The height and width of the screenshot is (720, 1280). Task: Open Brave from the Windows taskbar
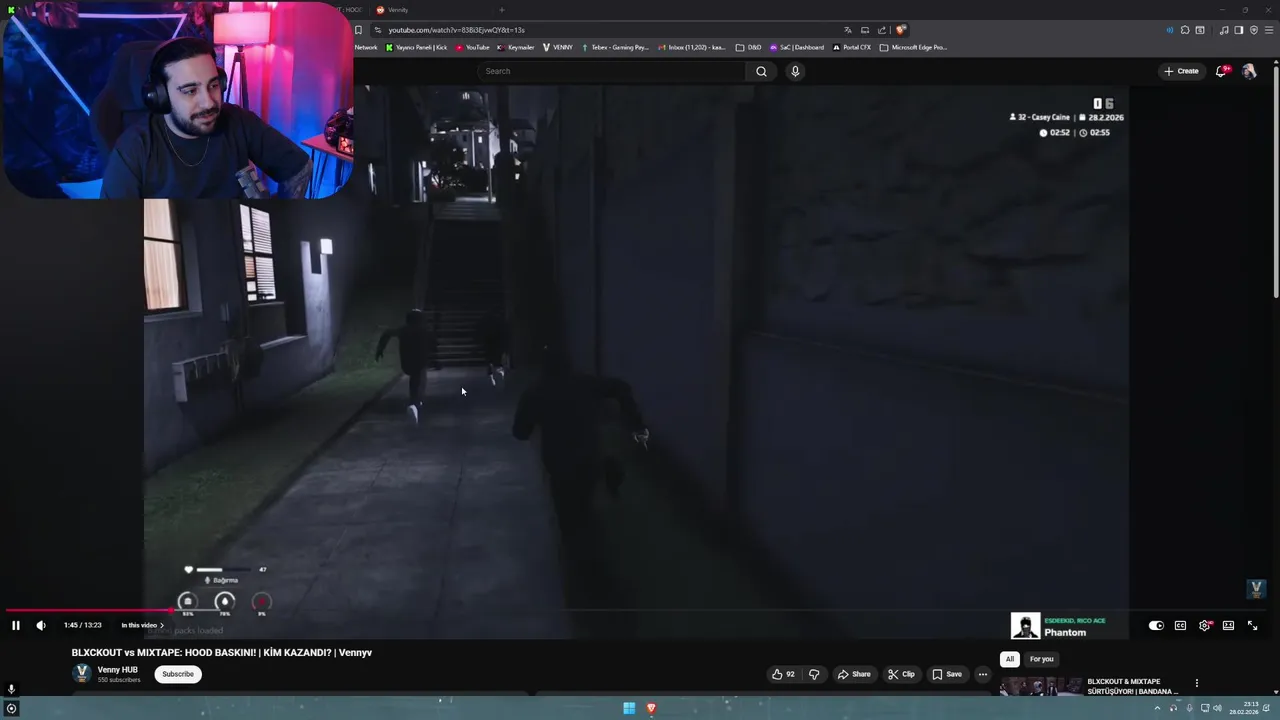coord(651,708)
